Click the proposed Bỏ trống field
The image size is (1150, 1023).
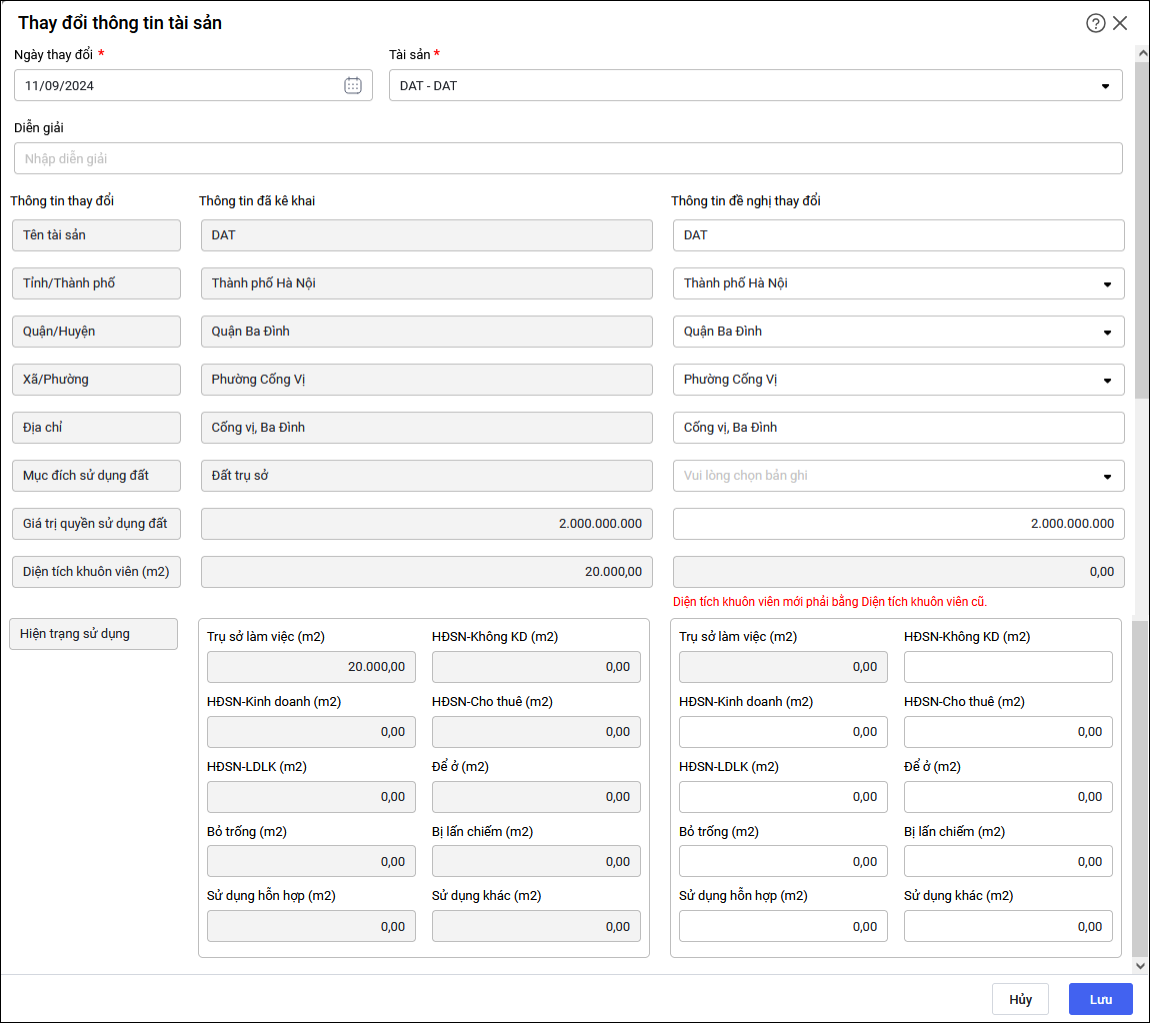783,862
